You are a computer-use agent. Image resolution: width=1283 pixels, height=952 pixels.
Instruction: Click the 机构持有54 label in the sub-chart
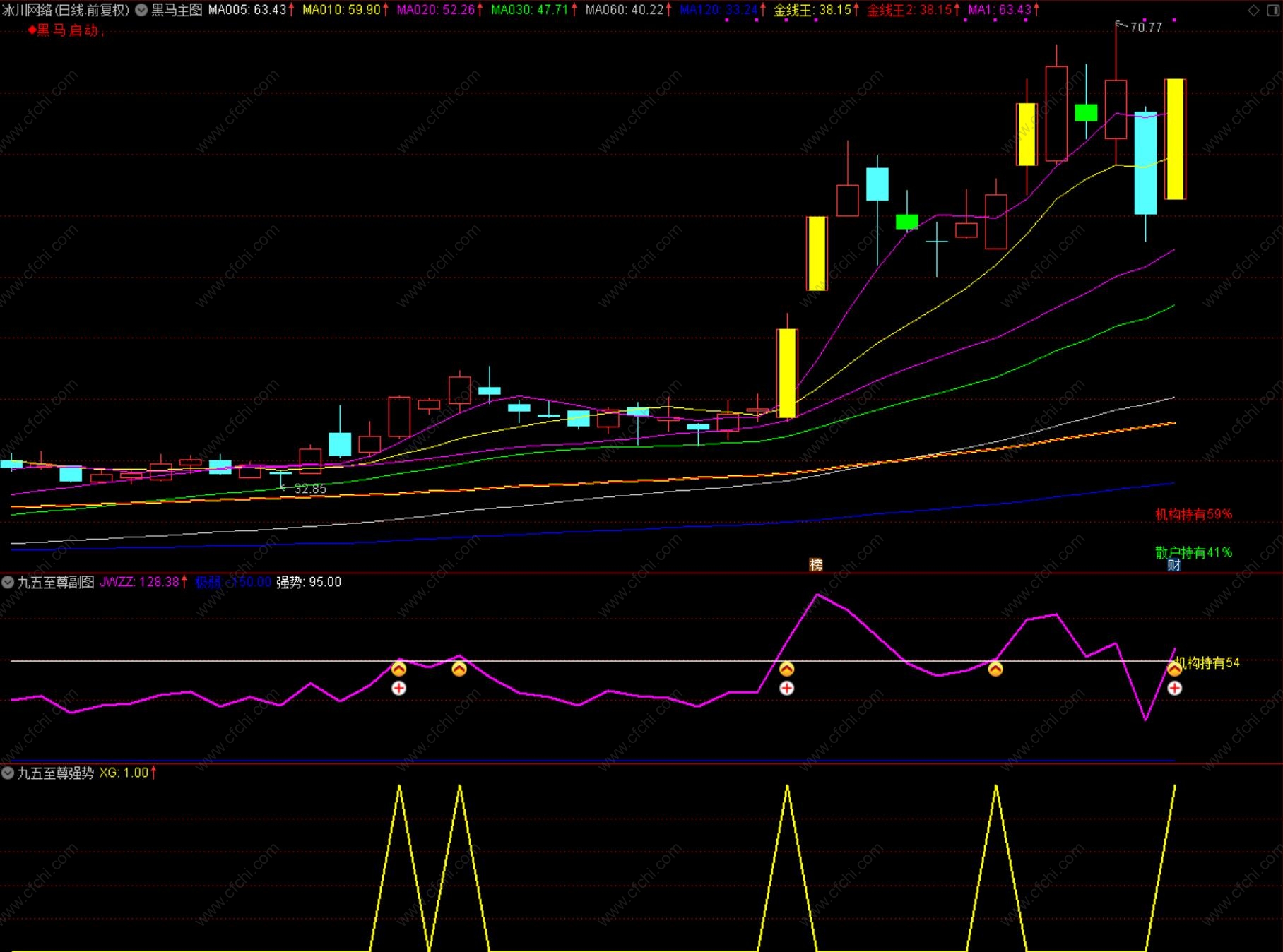click(1208, 662)
